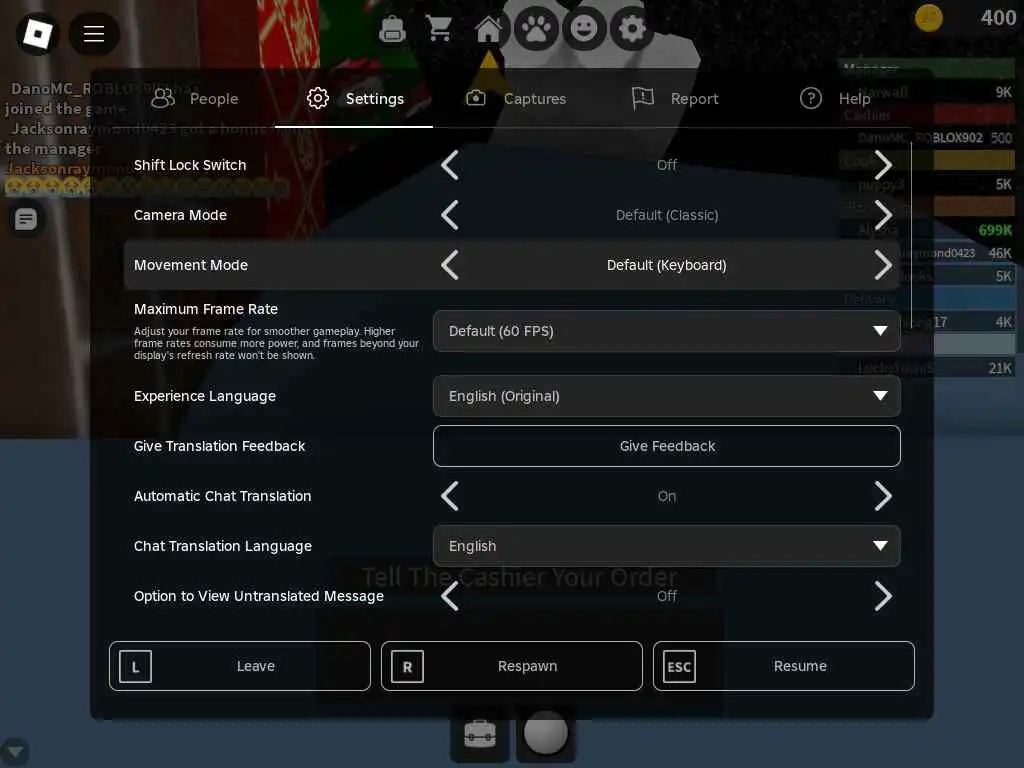The width and height of the screenshot is (1024, 768).
Task: Open the Roblox logo menu
Action: click(x=37, y=33)
